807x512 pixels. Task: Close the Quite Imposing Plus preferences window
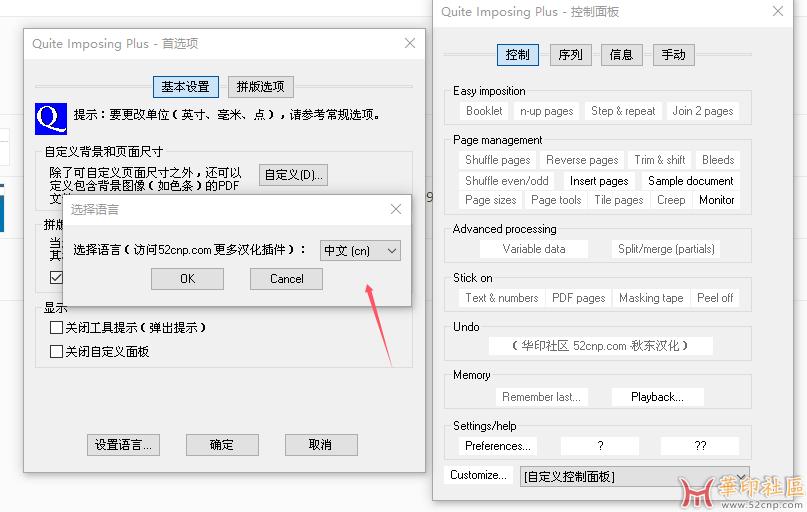click(410, 43)
